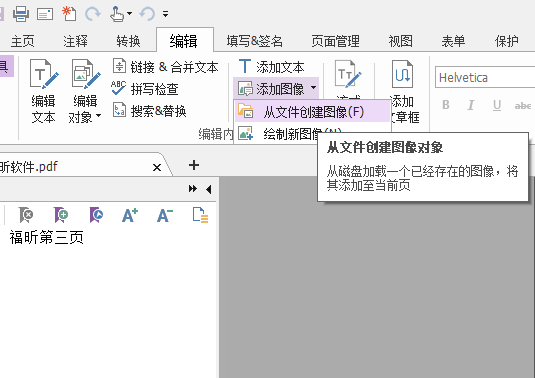Screen dimensions: 535x378
Task: Open the 填写&签名 ribbon tab
Action: tap(255, 41)
